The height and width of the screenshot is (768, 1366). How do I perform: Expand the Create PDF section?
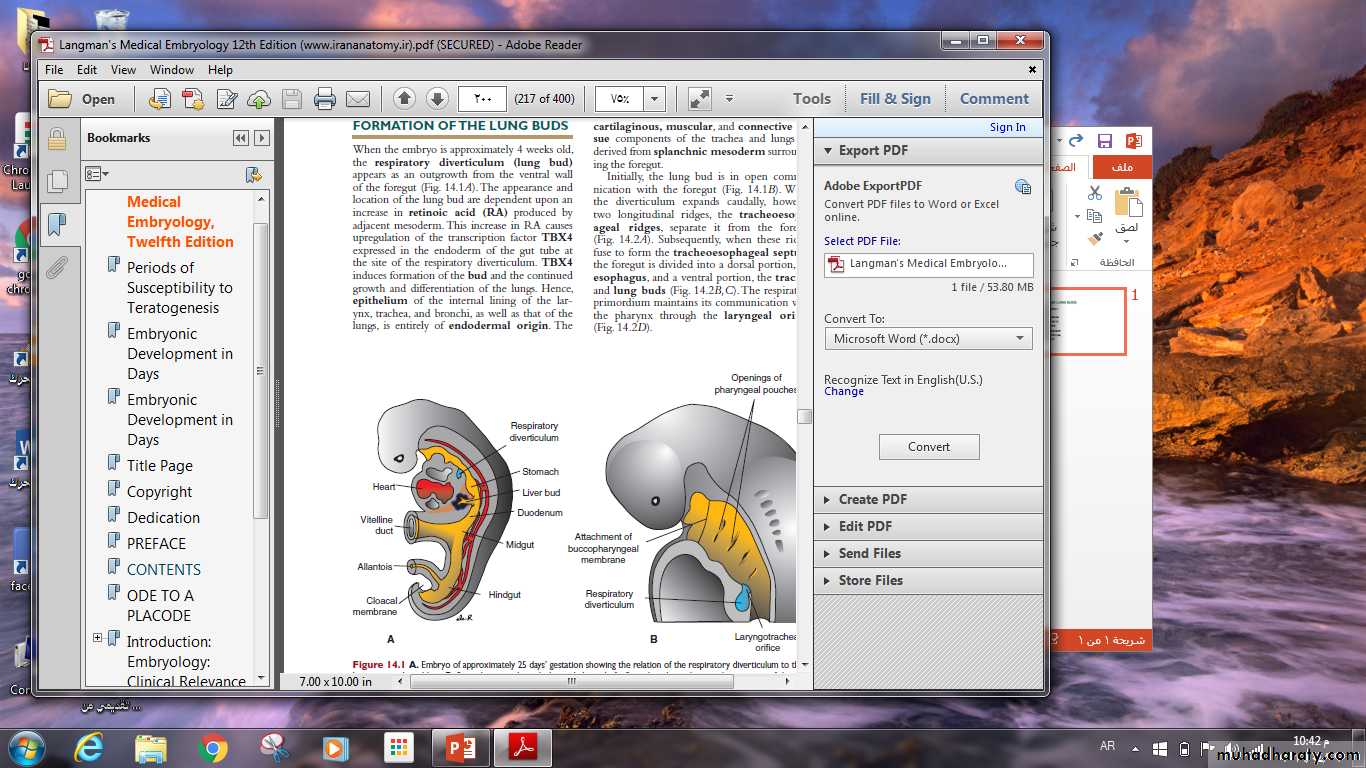872,499
